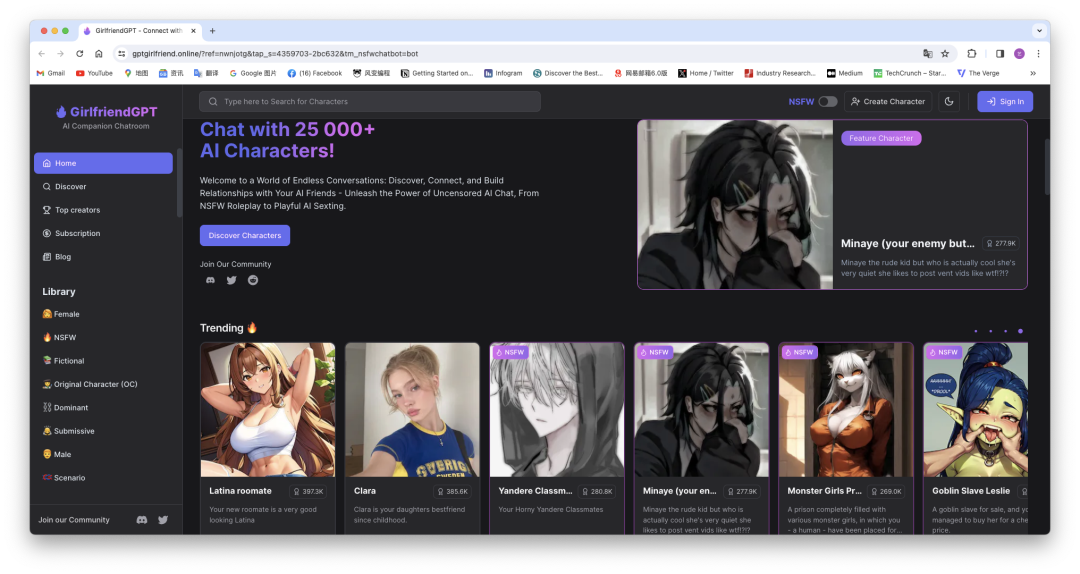Click the character search input field
Image resolution: width=1080 pixels, height=574 pixels.
(370, 101)
